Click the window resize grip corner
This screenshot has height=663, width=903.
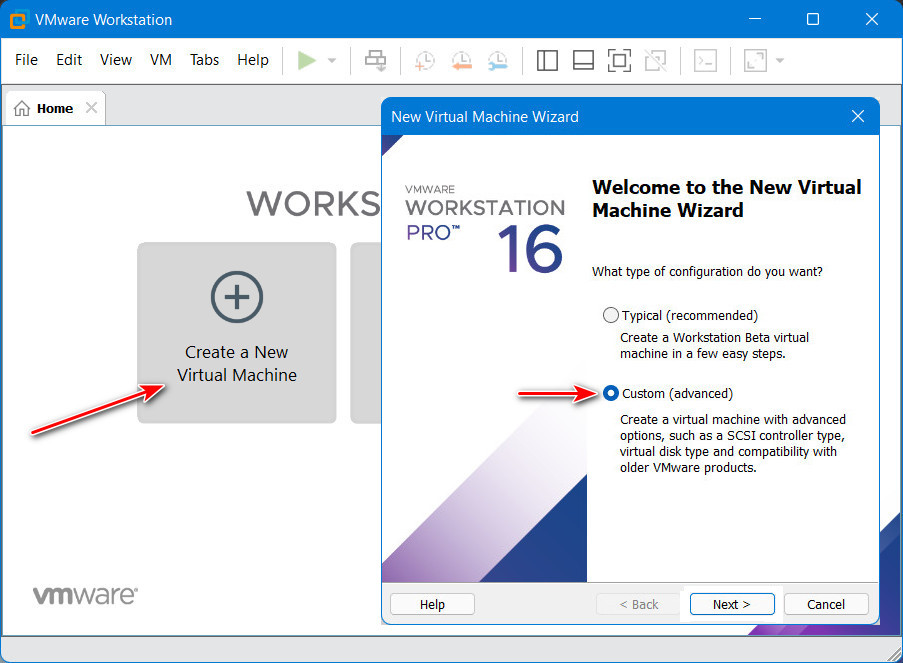click(x=894, y=654)
